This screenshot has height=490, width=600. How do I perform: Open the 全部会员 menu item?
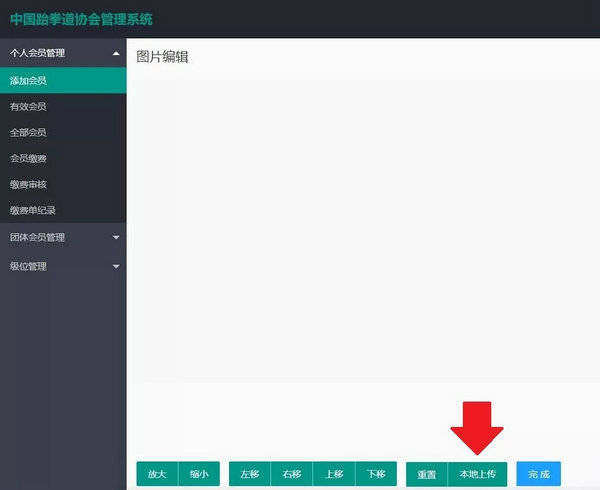[x=63, y=132]
